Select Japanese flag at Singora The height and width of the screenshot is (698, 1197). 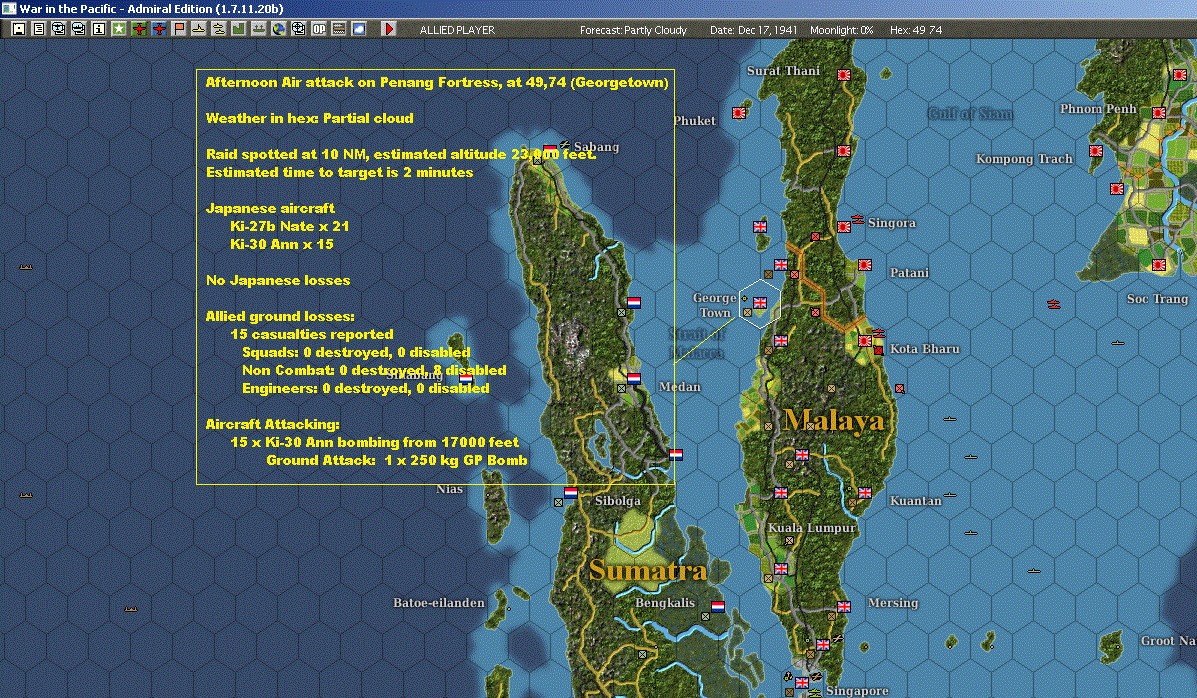pos(844,227)
